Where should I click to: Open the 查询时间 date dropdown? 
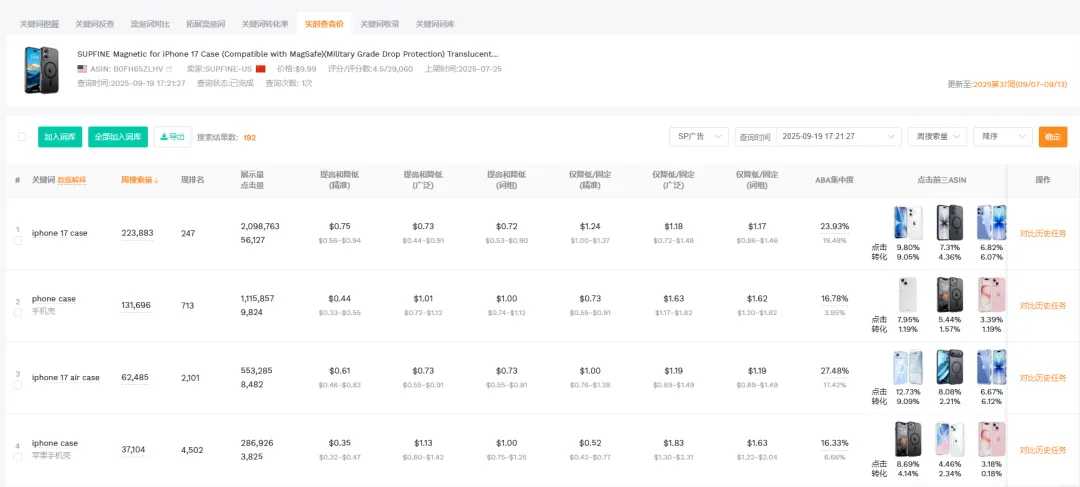coord(838,136)
